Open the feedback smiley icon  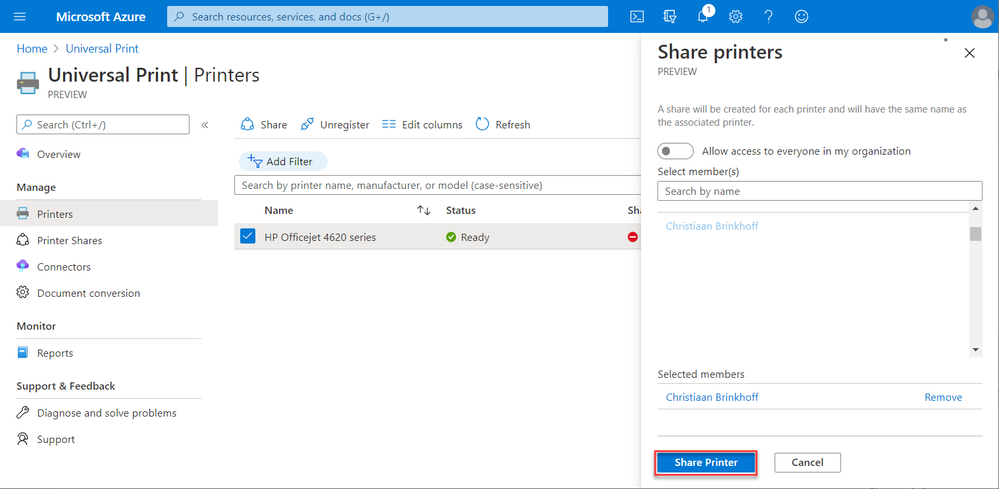(801, 17)
